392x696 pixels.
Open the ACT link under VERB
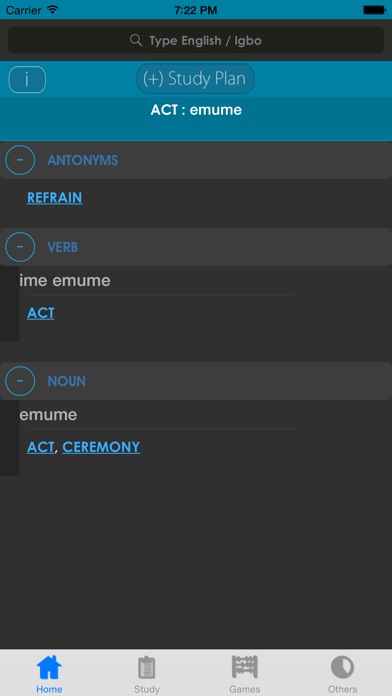tap(41, 313)
